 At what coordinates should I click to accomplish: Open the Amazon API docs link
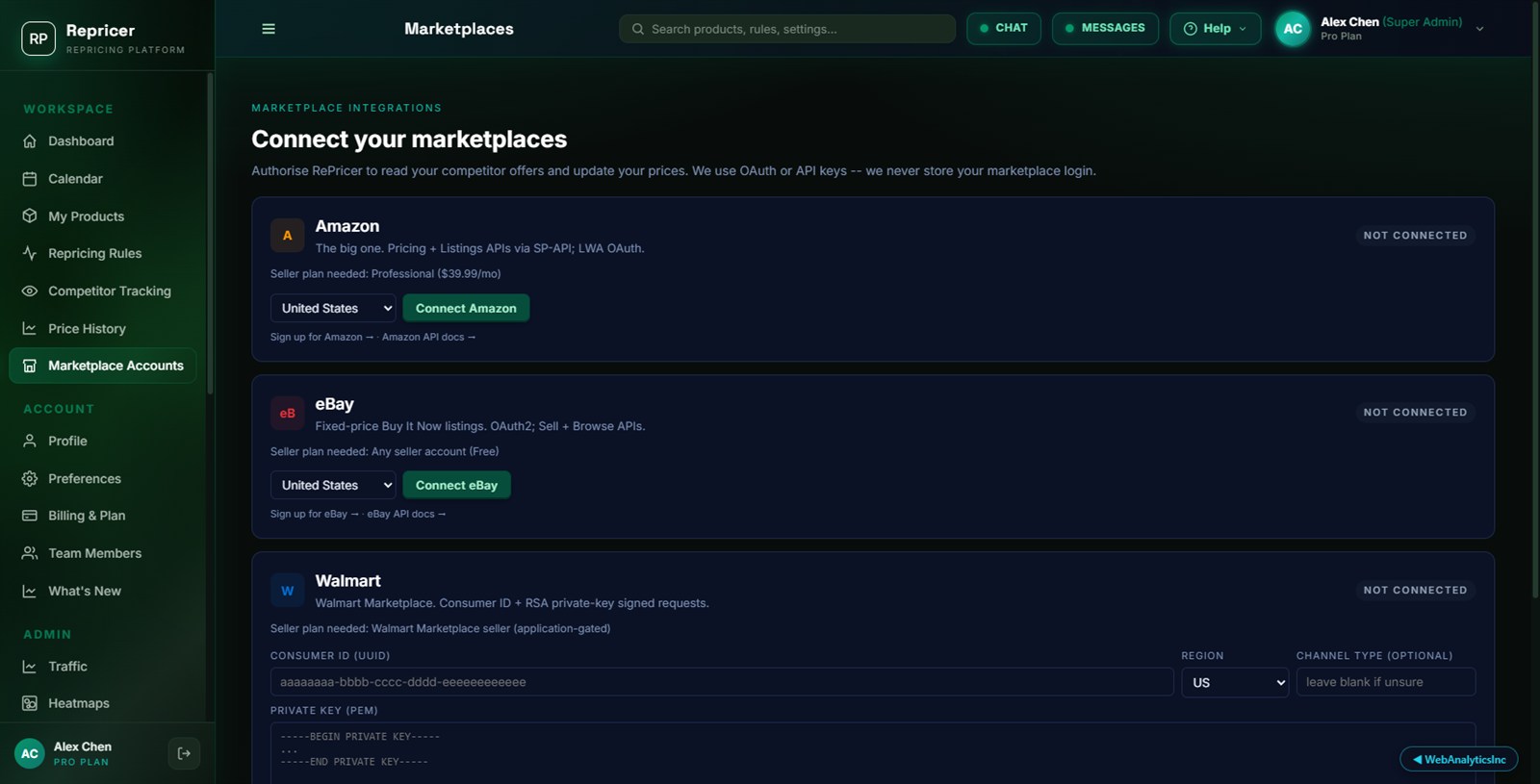click(428, 337)
